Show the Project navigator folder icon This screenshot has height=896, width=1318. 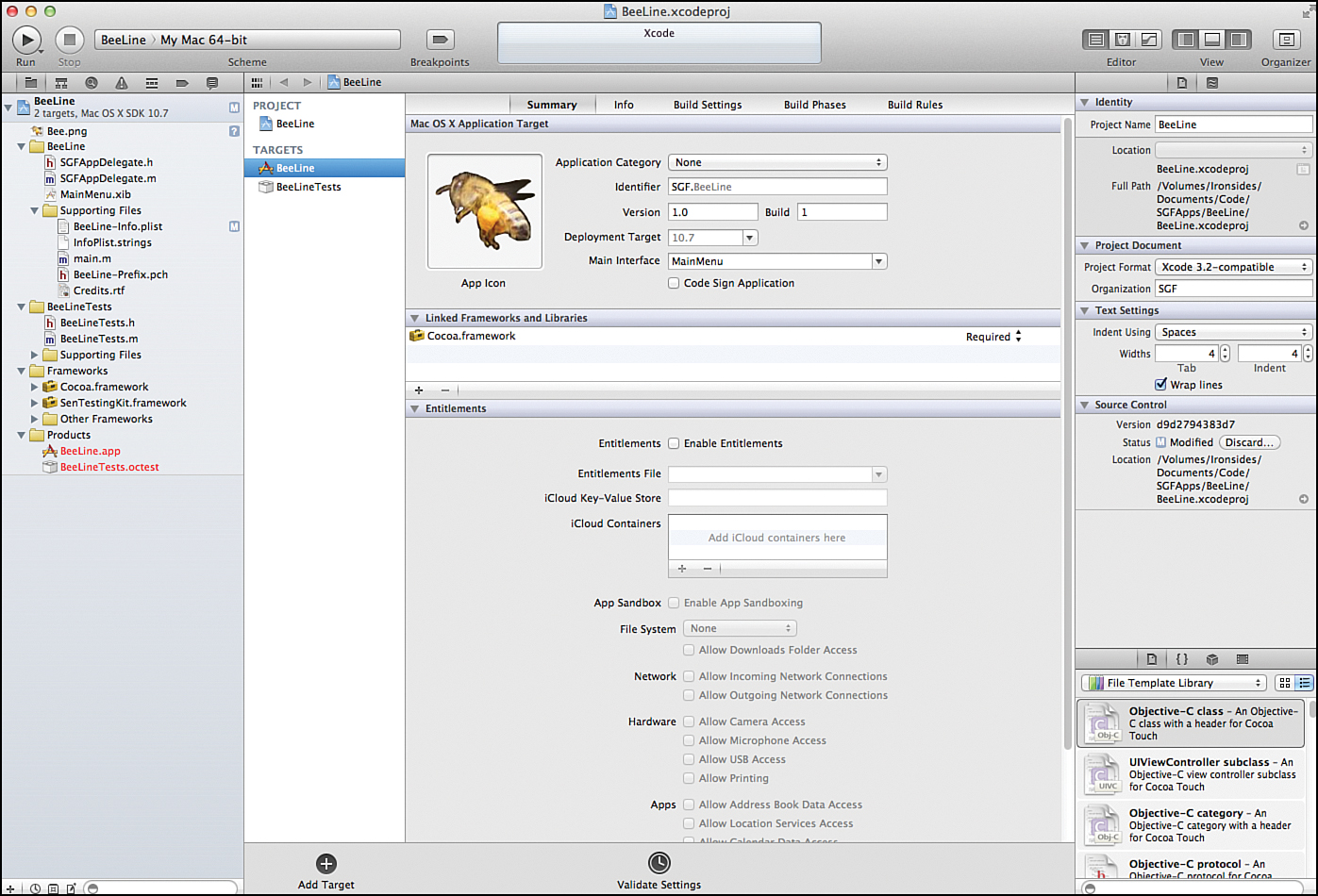(31, 83)
